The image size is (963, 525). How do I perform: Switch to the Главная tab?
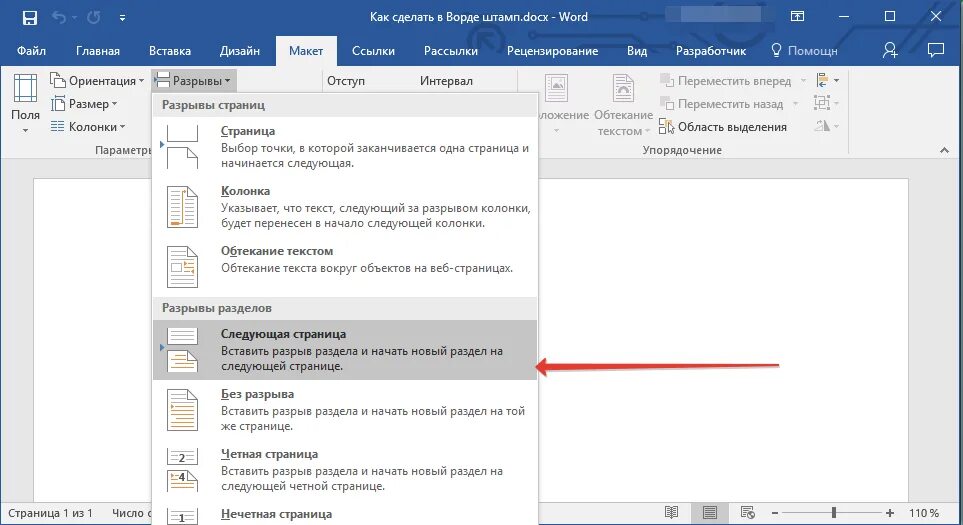98,51
